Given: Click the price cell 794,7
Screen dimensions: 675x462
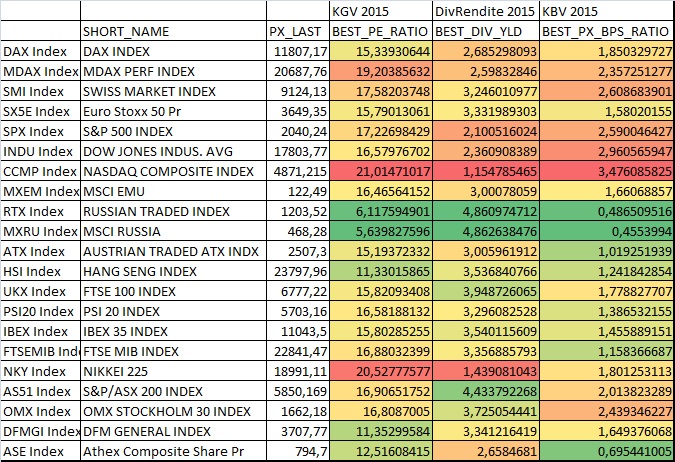Looking at the screenshot, I should 298,451.
